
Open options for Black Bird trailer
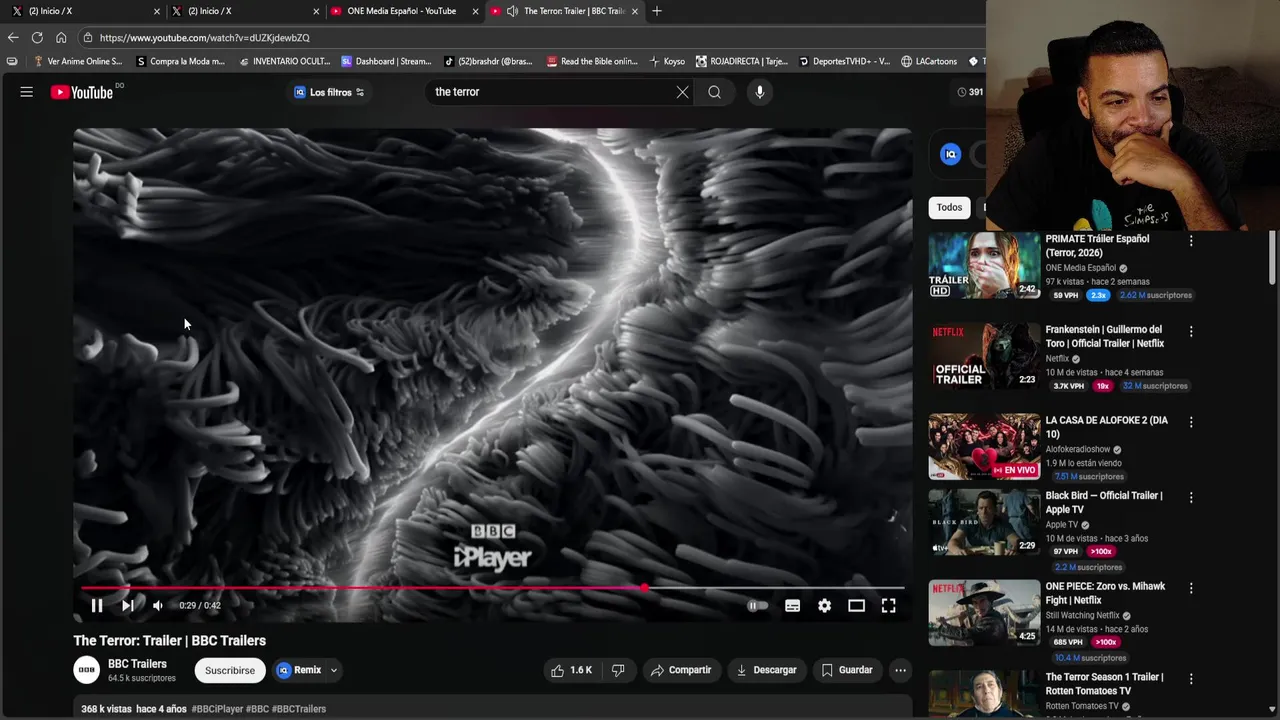pyautogui.click(x=1190, y=497)
